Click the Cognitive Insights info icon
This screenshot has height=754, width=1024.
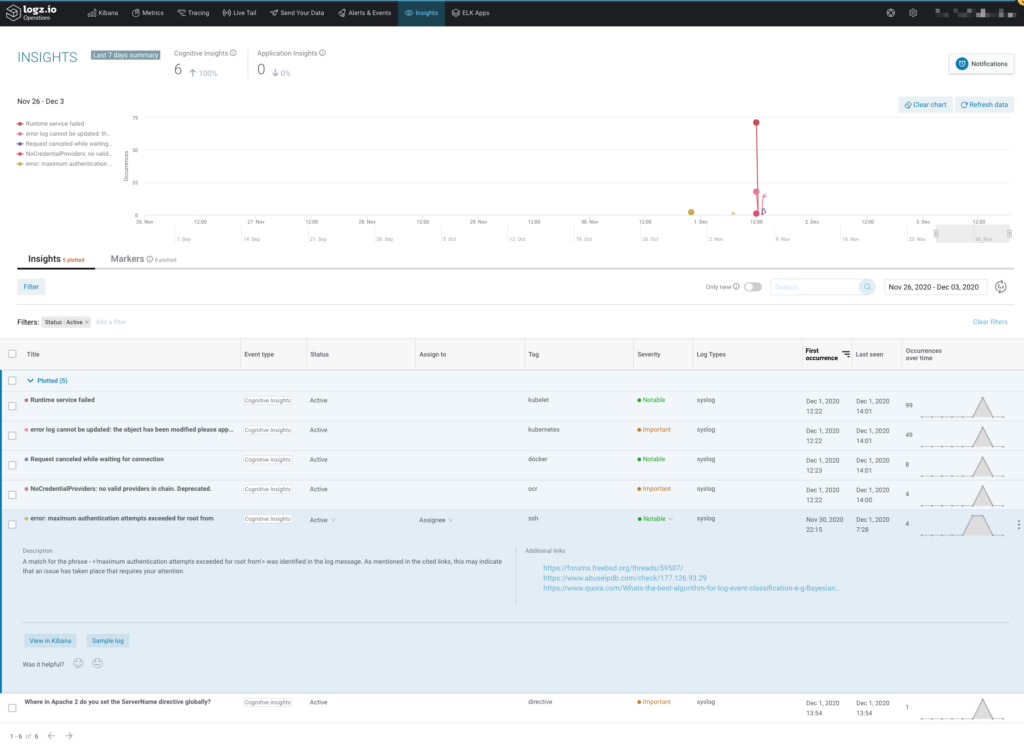click(233, 53)
